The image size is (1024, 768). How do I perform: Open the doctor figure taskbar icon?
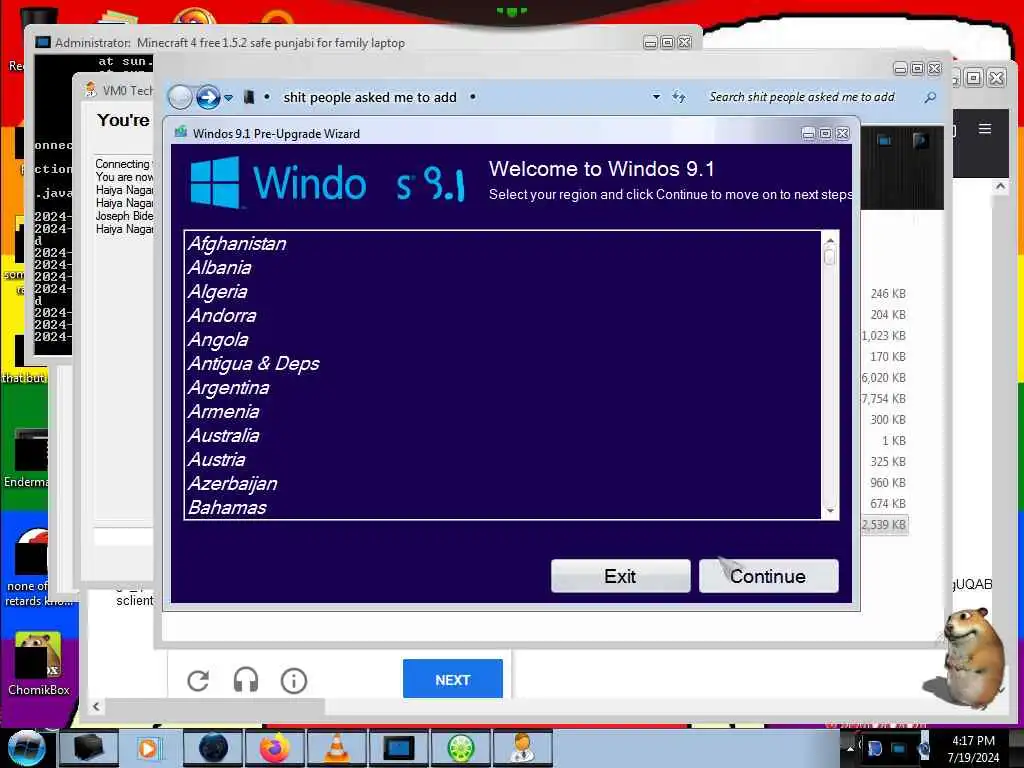[522, 748]
